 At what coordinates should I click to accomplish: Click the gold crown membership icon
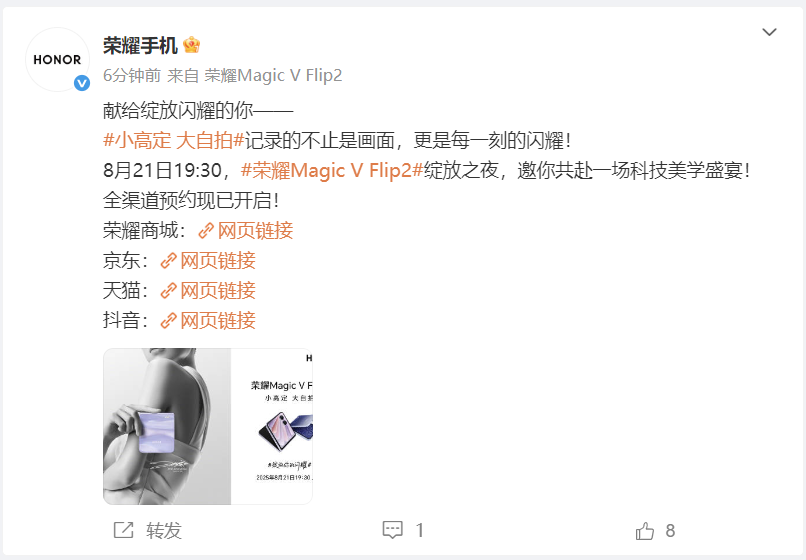click(191, 45)
